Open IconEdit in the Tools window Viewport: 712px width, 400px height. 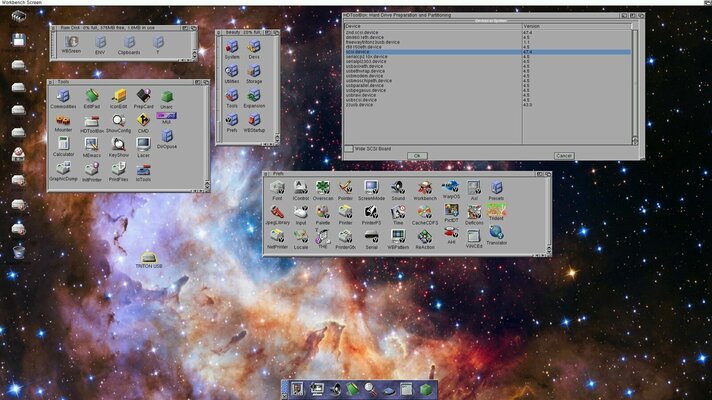(x=118, y=96)
